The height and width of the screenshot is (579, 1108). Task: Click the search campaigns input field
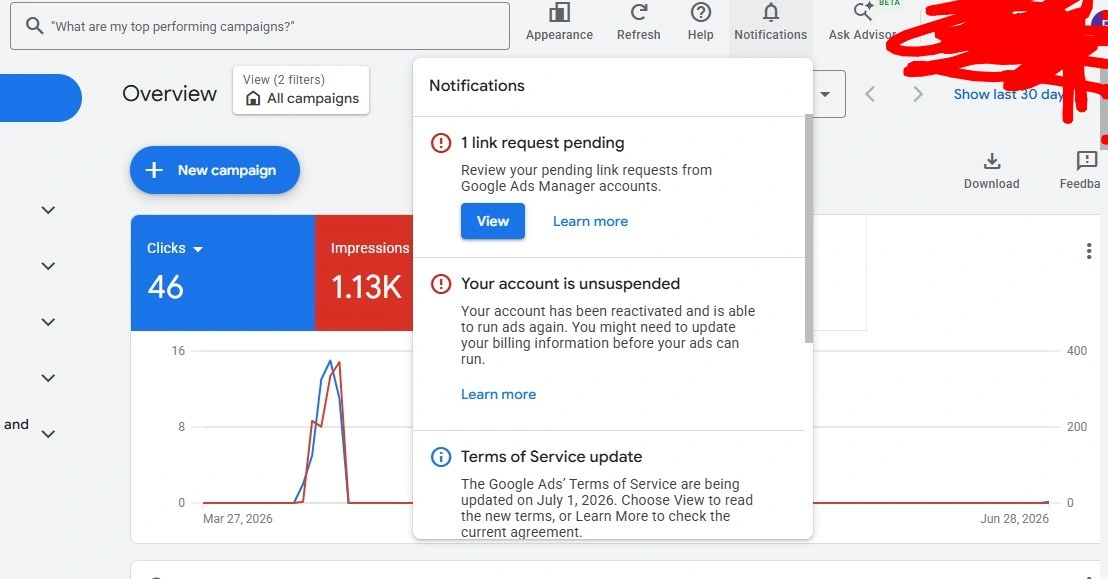click(x=259, y=26)
